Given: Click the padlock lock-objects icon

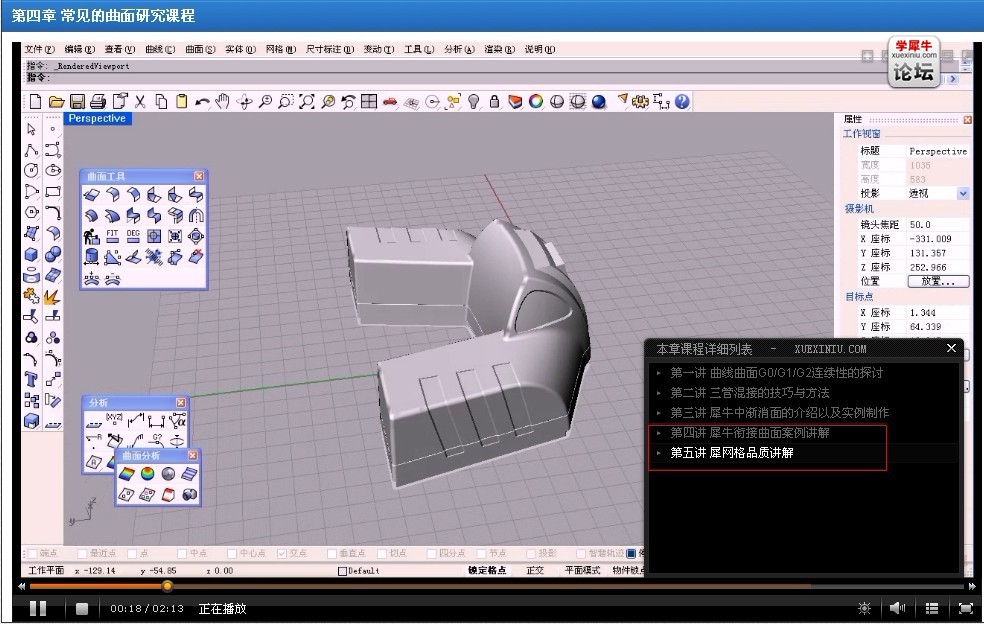Looking at the screenshot, I should (495, 102).
